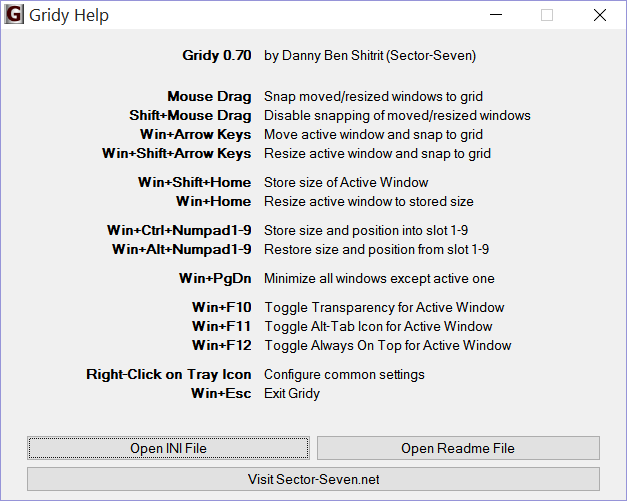The height and width of the screenshot is (501, 627).
Task: Click 'Toggle Always On Top for Active Window'
Action: coord(388,346)
